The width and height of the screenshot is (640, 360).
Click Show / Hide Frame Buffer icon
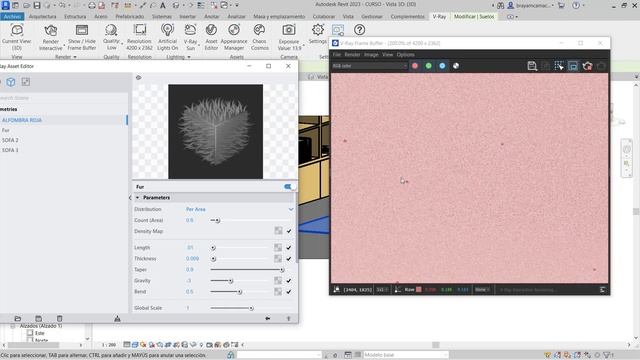point(82,30)
